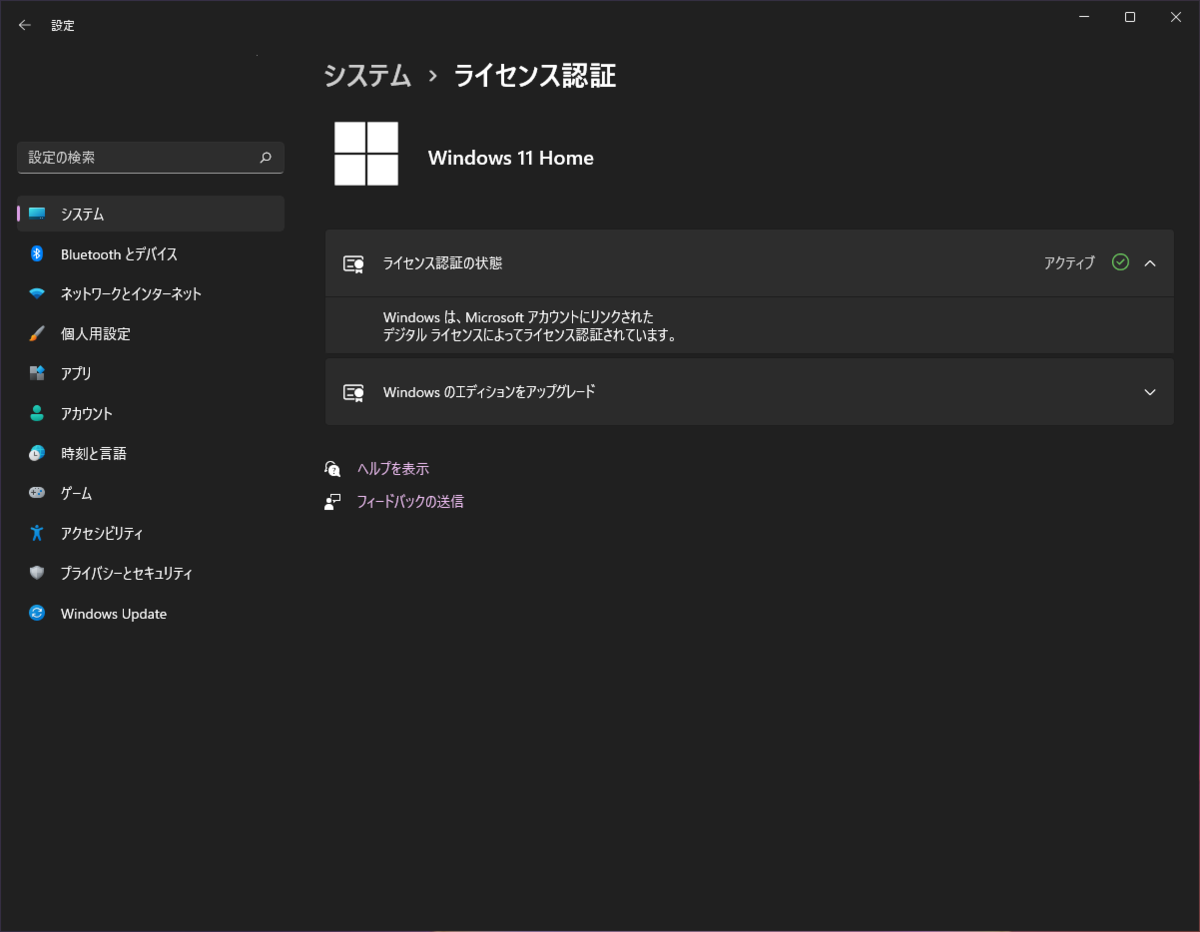Select ゲーム in the sidebar

click(151, 494)
